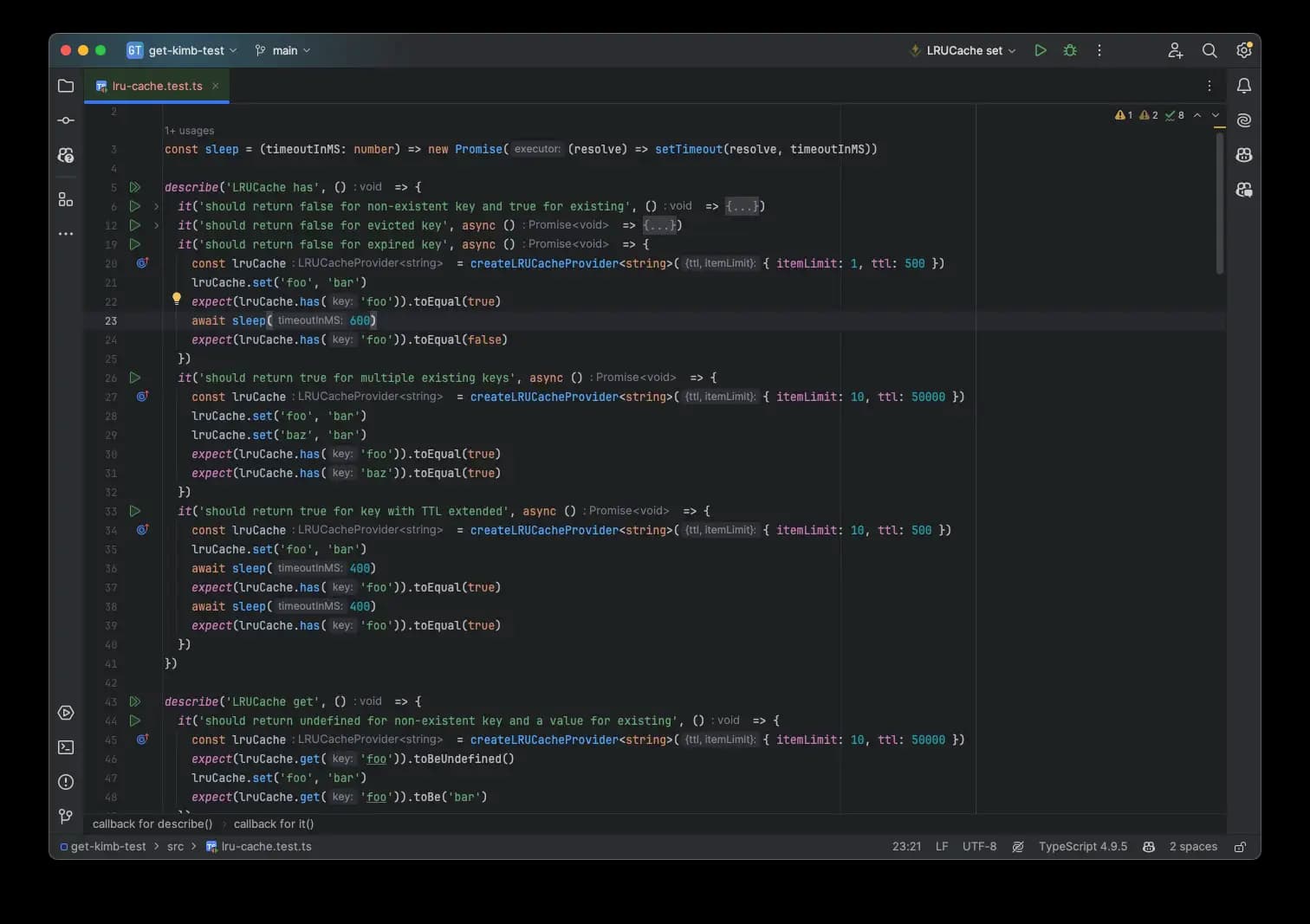Open run toolbar more actions menu
The height and width of the screenshot is (924, 1310).
1099,50
